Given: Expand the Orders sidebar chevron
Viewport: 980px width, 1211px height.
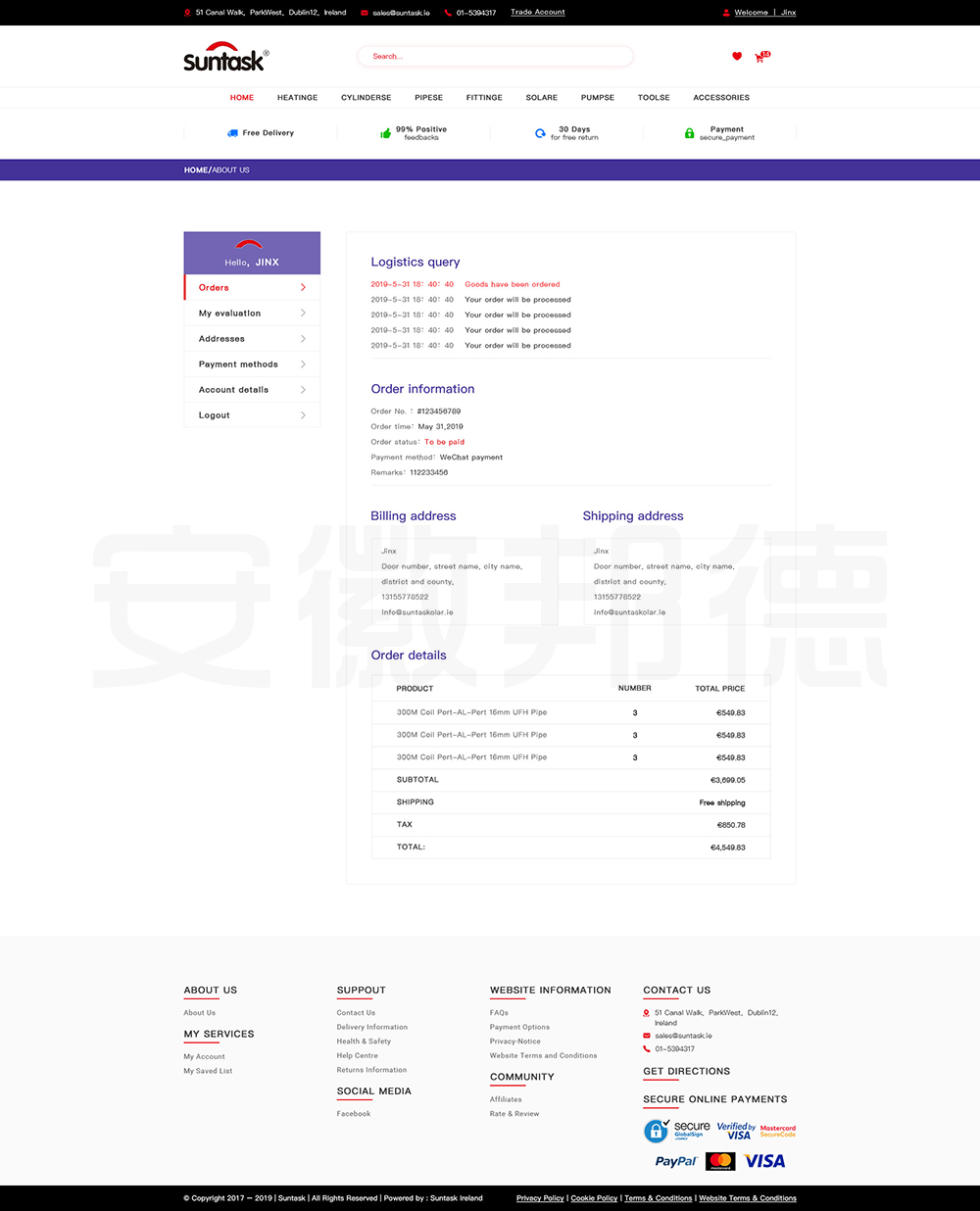Looking at the screenshot, I should click(303, 288).
